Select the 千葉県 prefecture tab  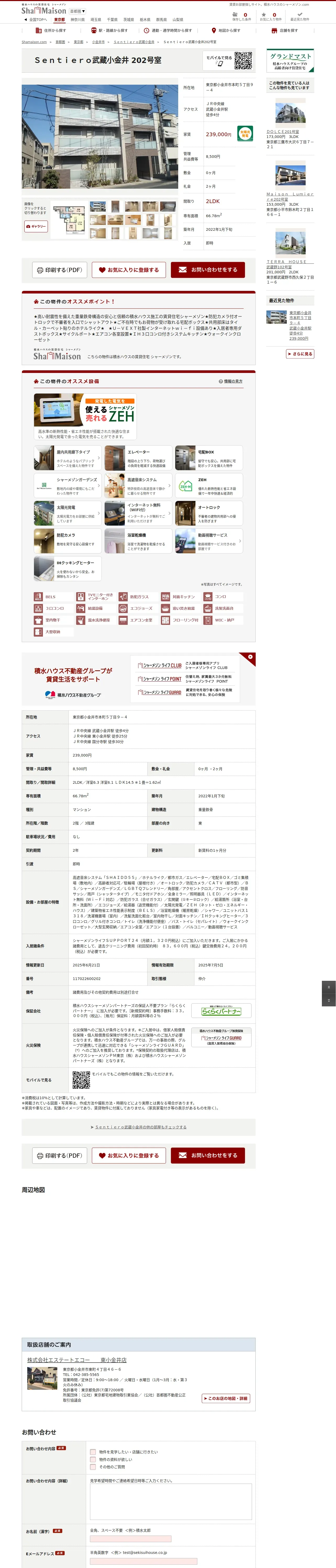(x=112, y=20)
